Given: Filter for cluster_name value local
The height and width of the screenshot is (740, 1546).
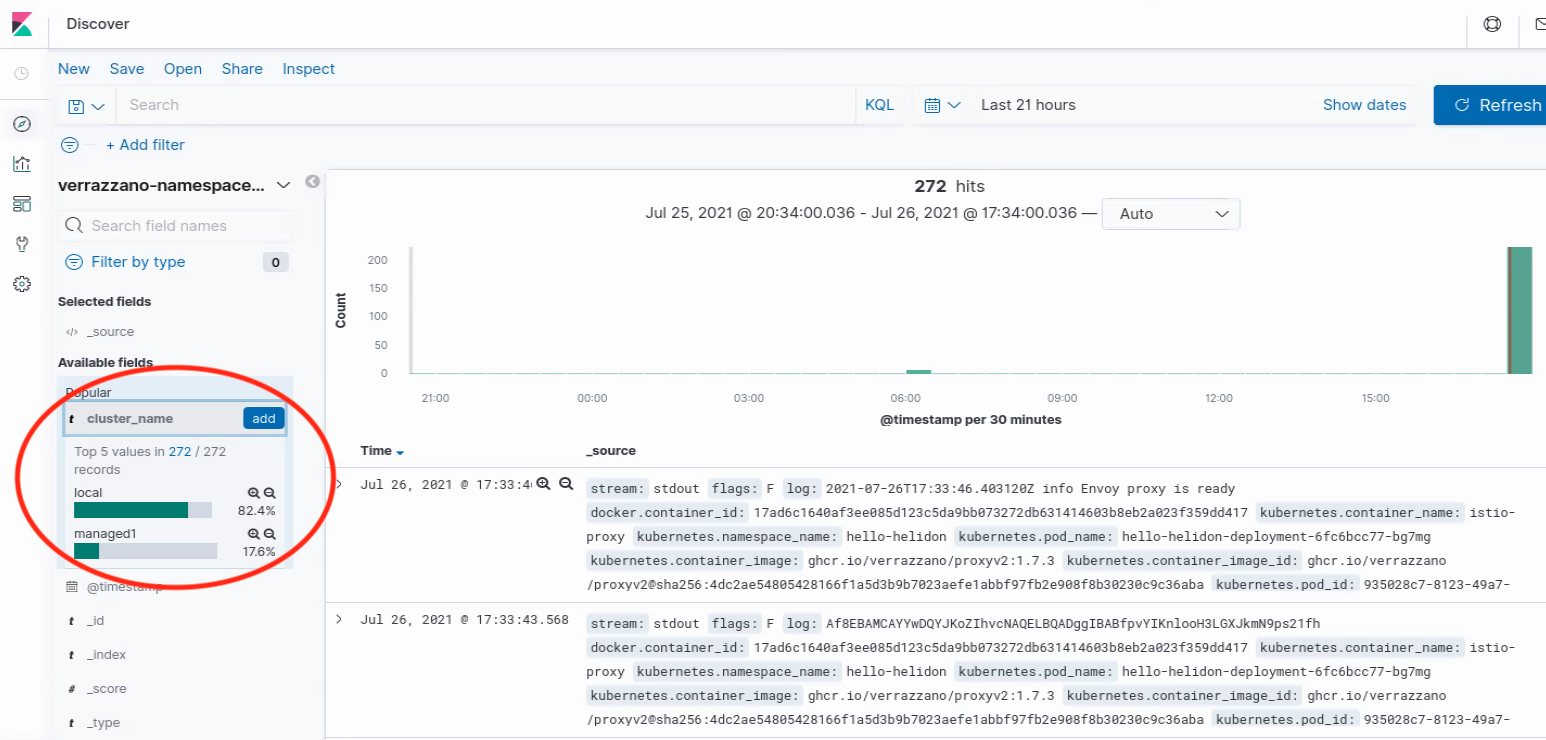Looking at the screenshot, I should [x=254, y=493].
